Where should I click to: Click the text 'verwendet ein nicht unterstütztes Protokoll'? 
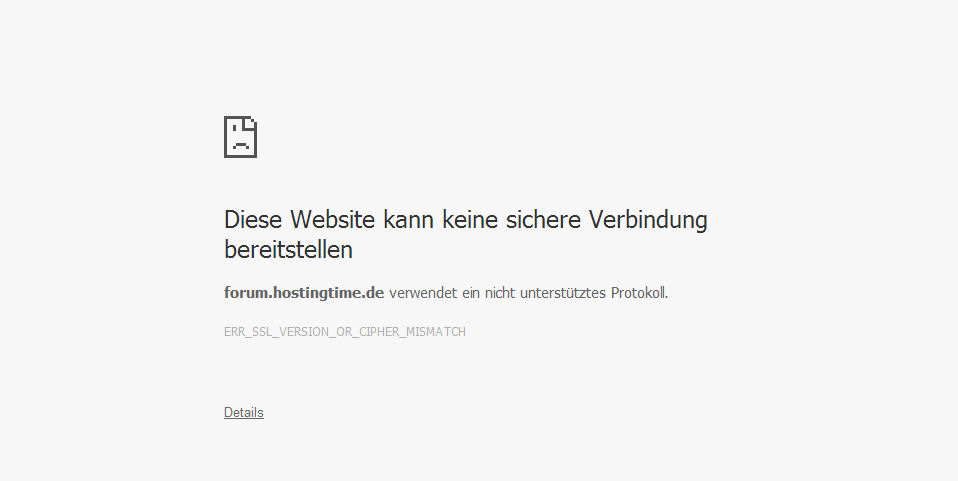(x=528, y=293)
